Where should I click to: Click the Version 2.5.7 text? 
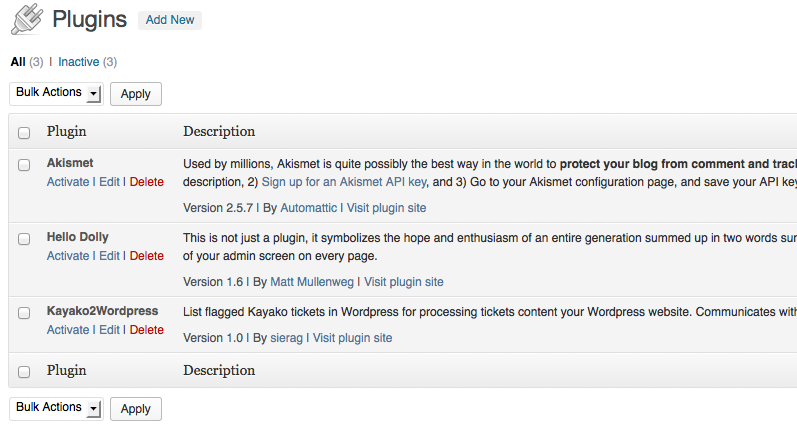pyautogui.click(x=218, y=208)
